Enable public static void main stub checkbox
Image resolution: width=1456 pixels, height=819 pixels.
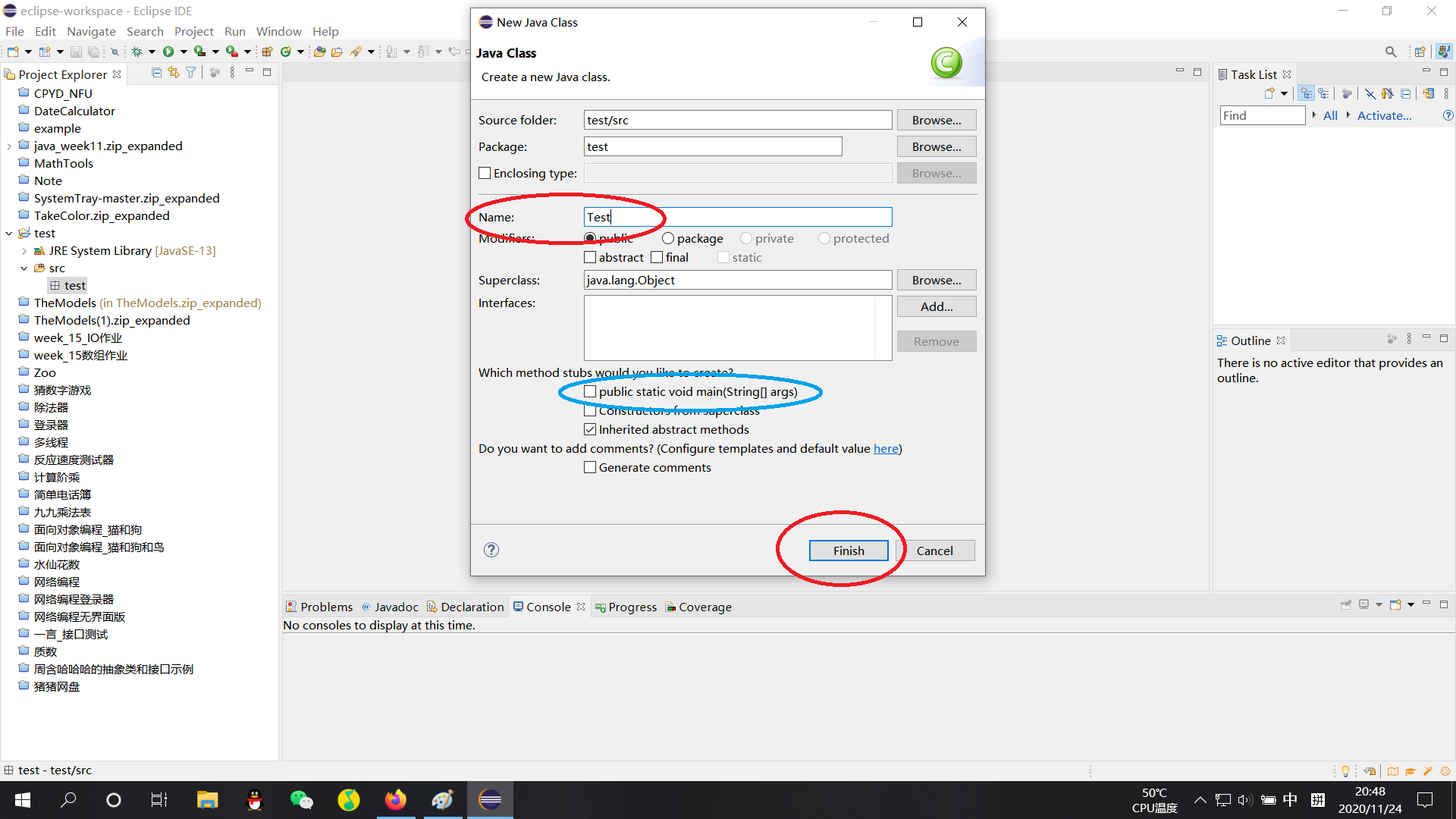click(590, 391)
